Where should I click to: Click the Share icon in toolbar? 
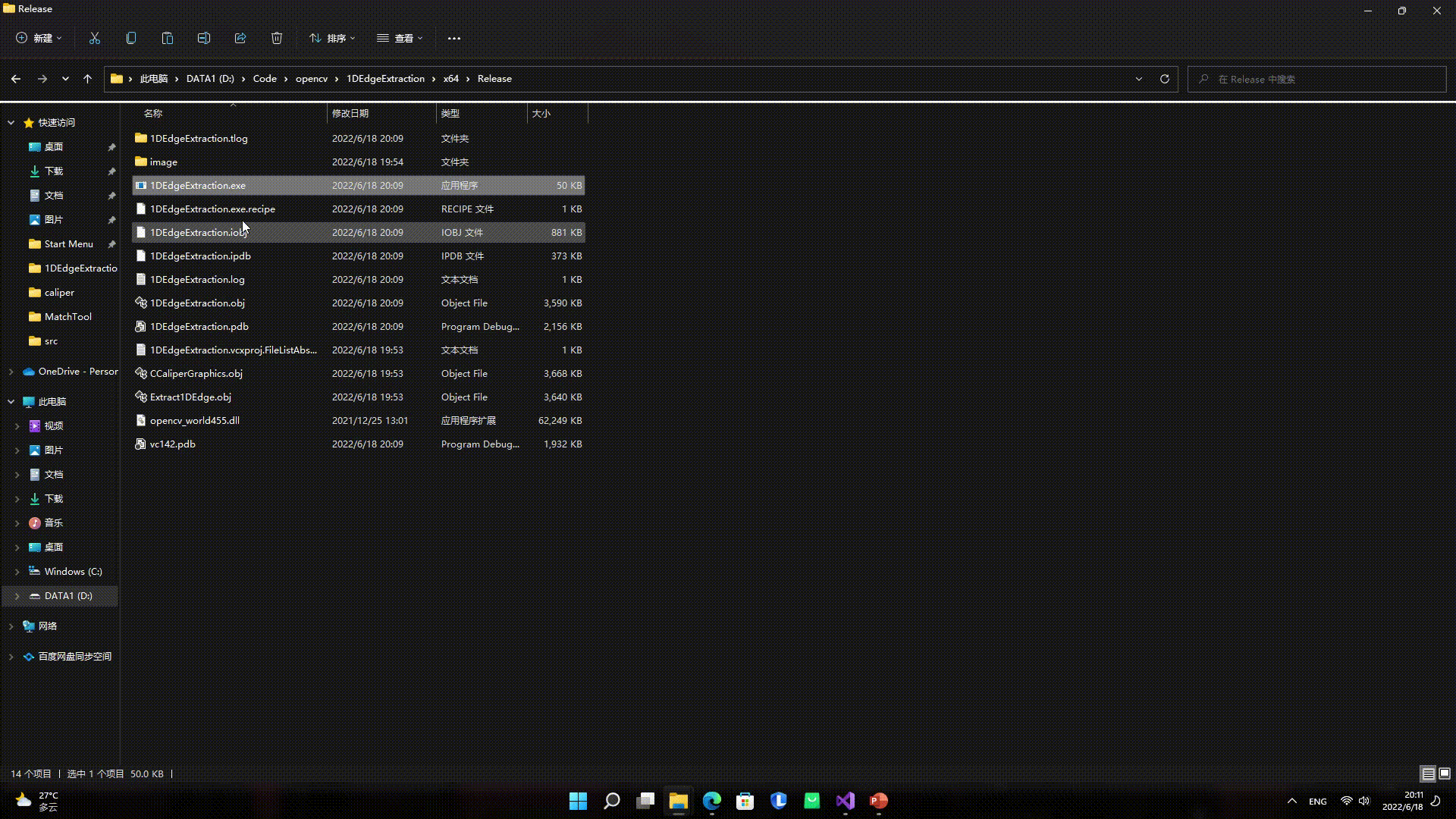tap(240, 38)
